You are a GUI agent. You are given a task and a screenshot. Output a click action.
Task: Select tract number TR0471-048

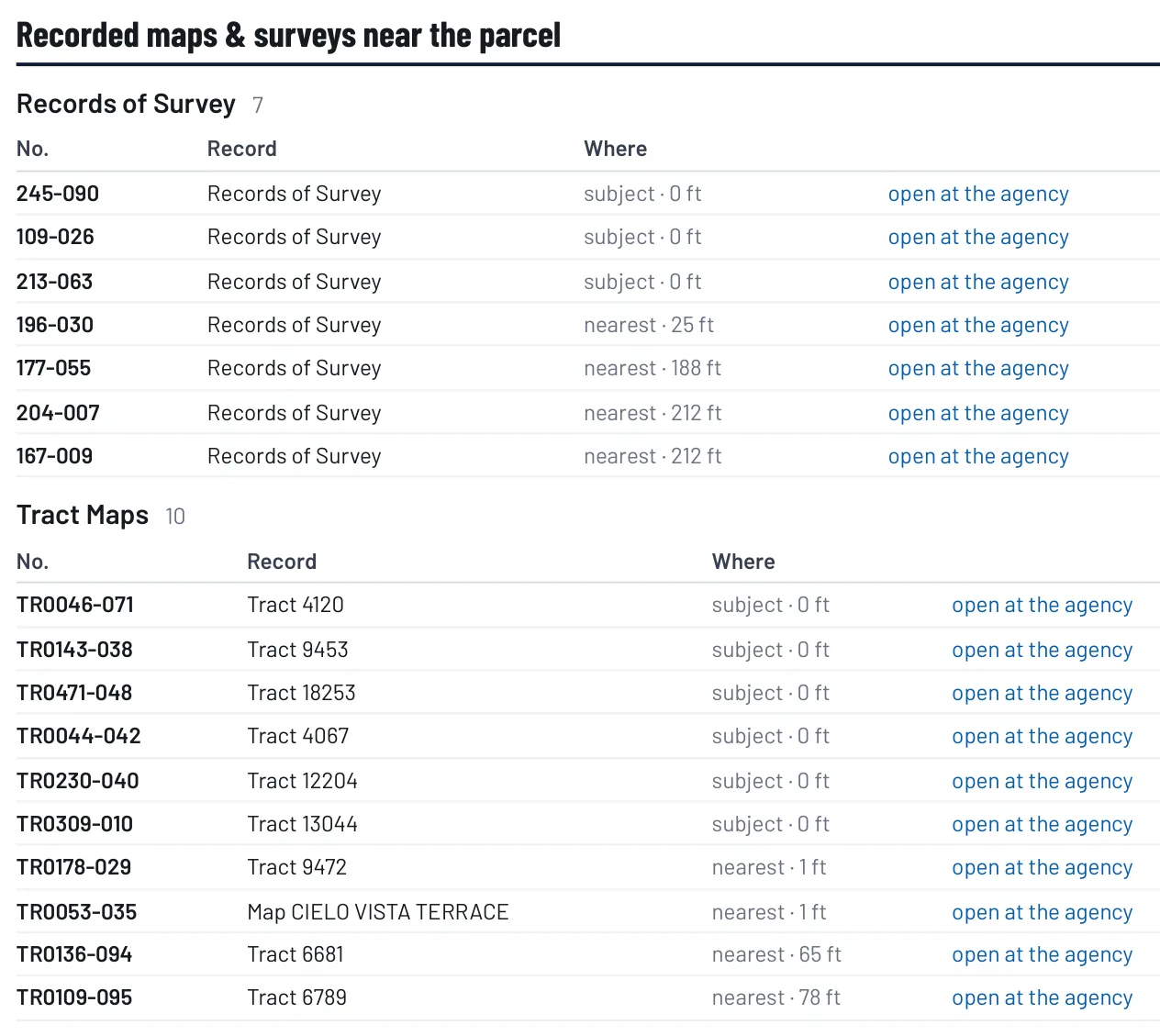point(74,693)
